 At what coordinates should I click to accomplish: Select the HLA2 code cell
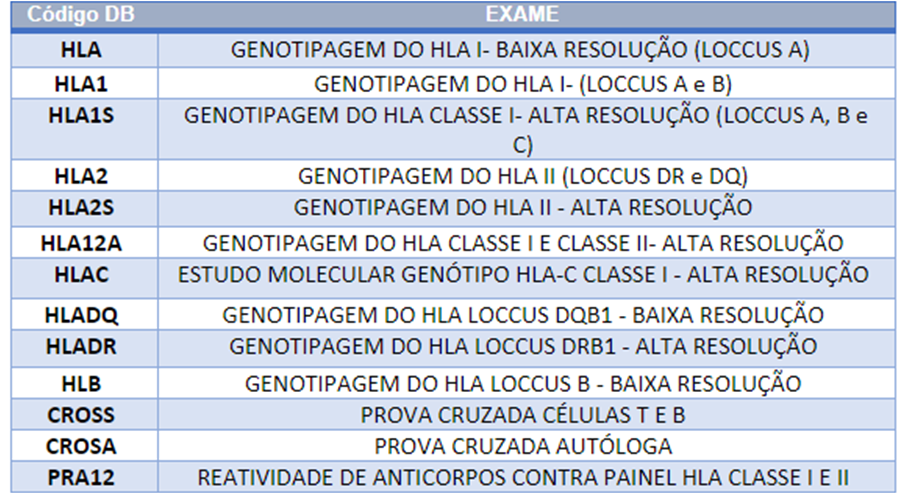81,175
